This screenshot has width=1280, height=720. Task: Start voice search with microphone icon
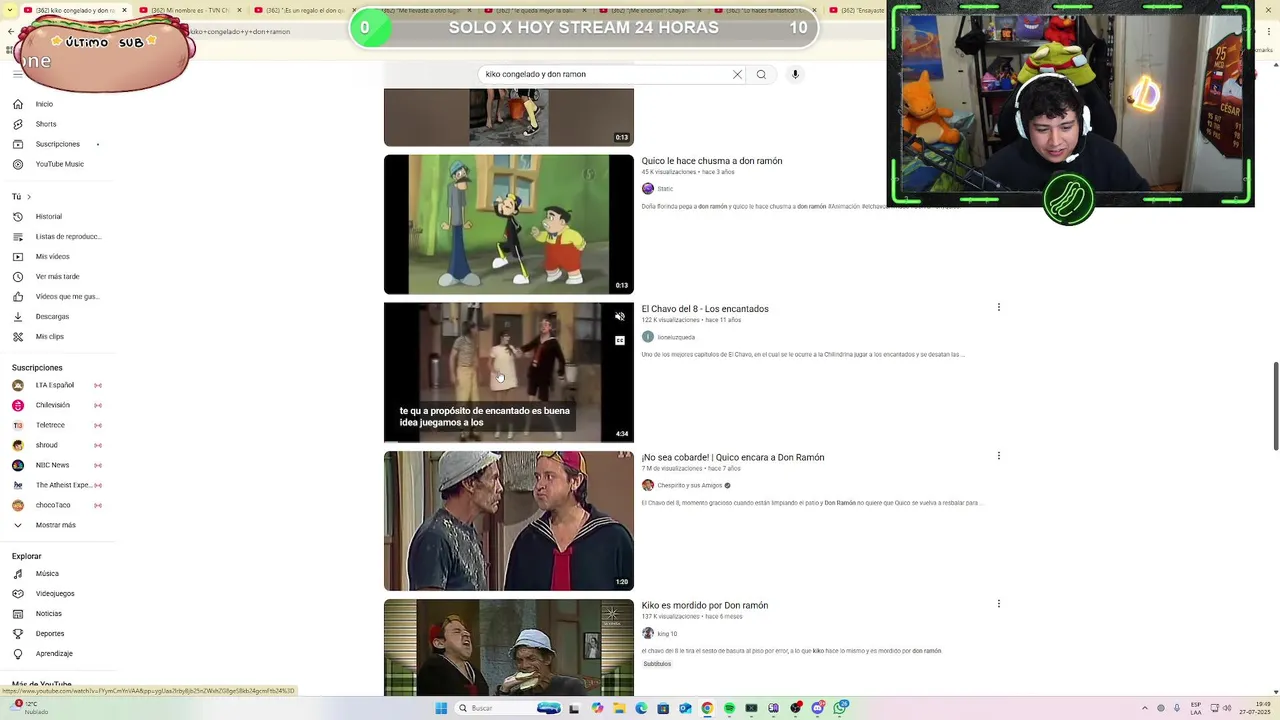pyautogui.click(x=795, y=74)
